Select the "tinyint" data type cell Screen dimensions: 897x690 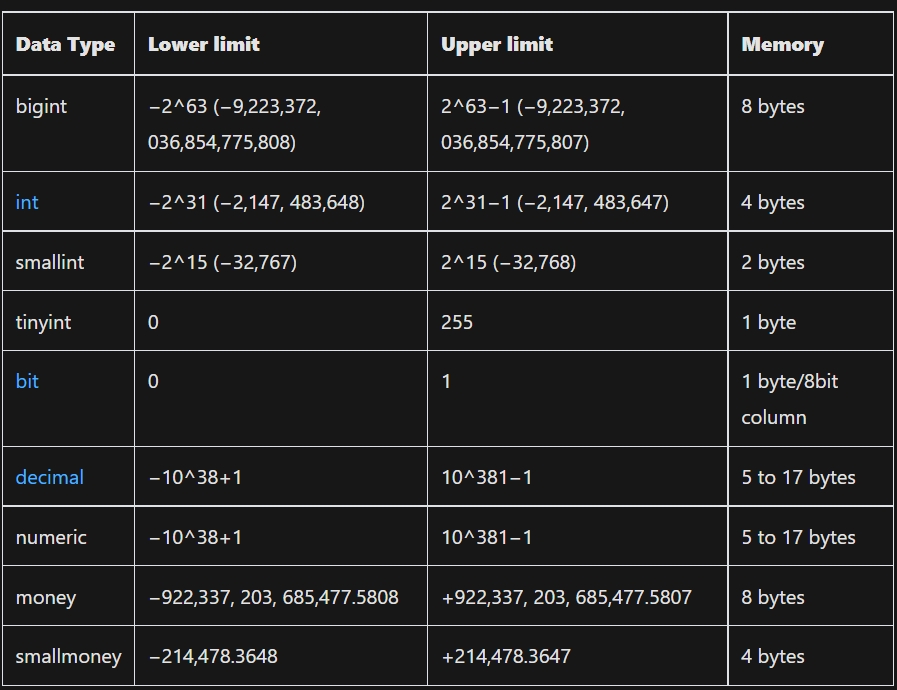pos(43,322)
